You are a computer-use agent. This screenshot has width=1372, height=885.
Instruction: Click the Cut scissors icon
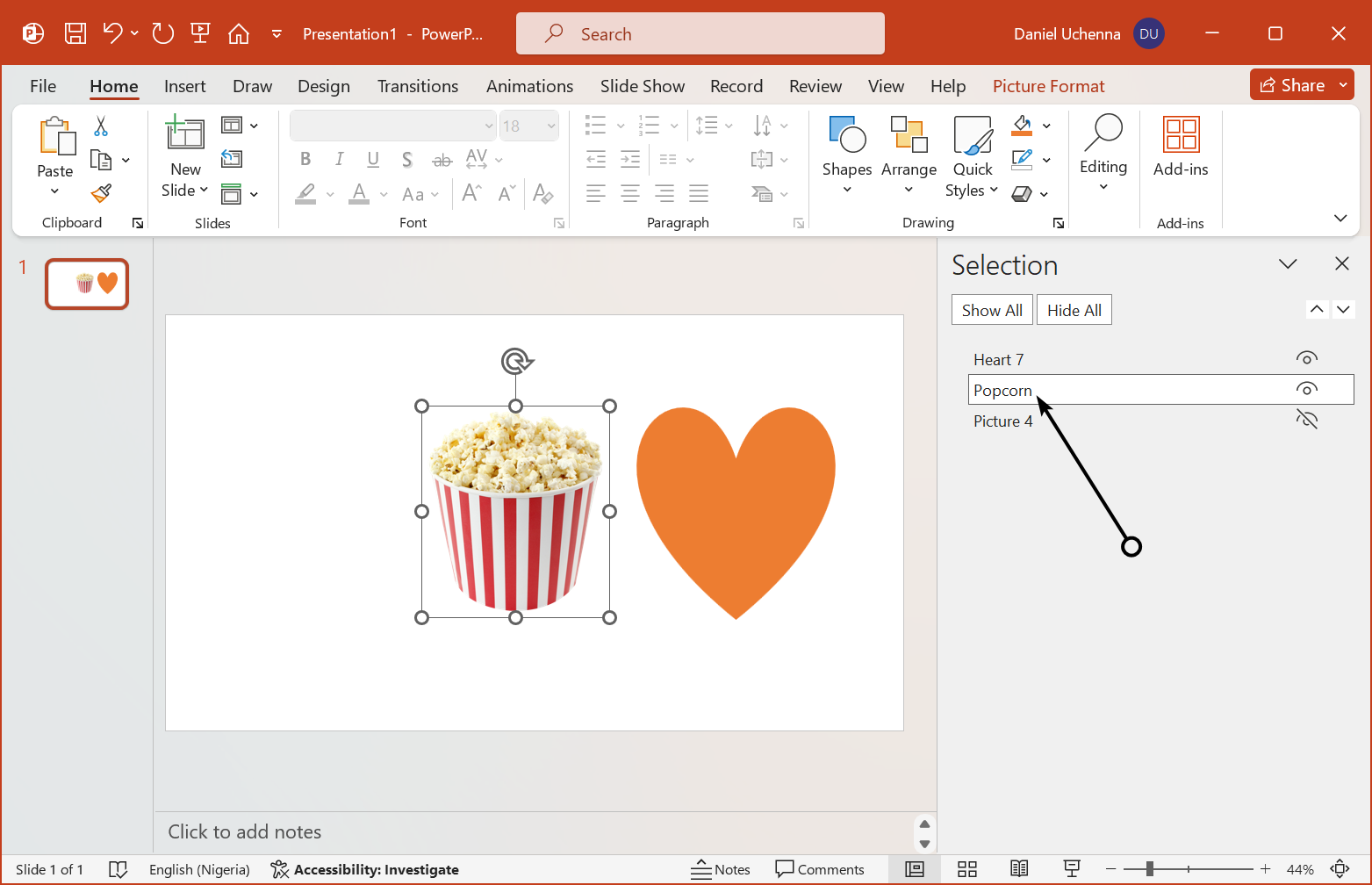coord(101,126)
